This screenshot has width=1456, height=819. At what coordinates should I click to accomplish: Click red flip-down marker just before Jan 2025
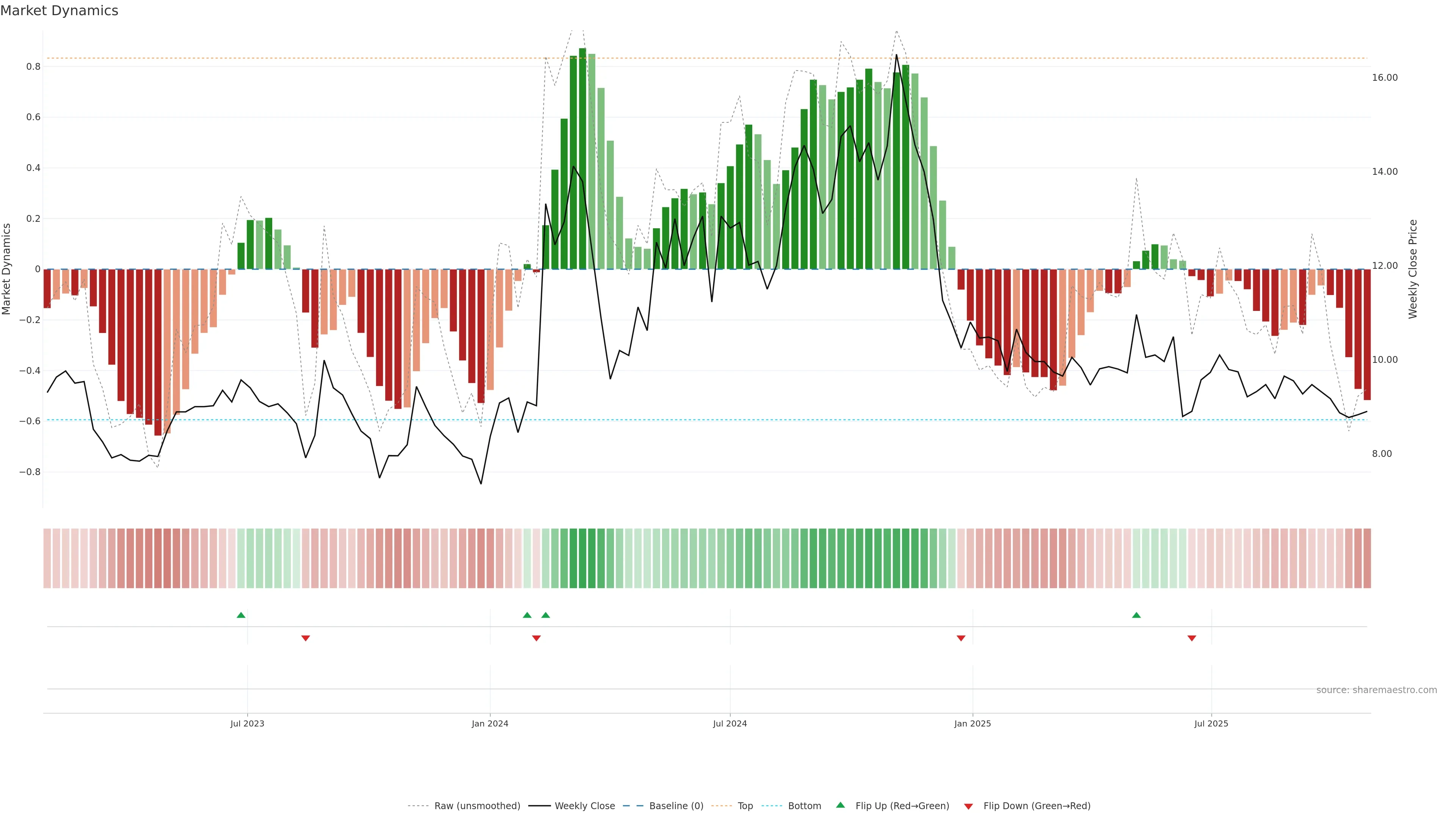tap(961, 638)
